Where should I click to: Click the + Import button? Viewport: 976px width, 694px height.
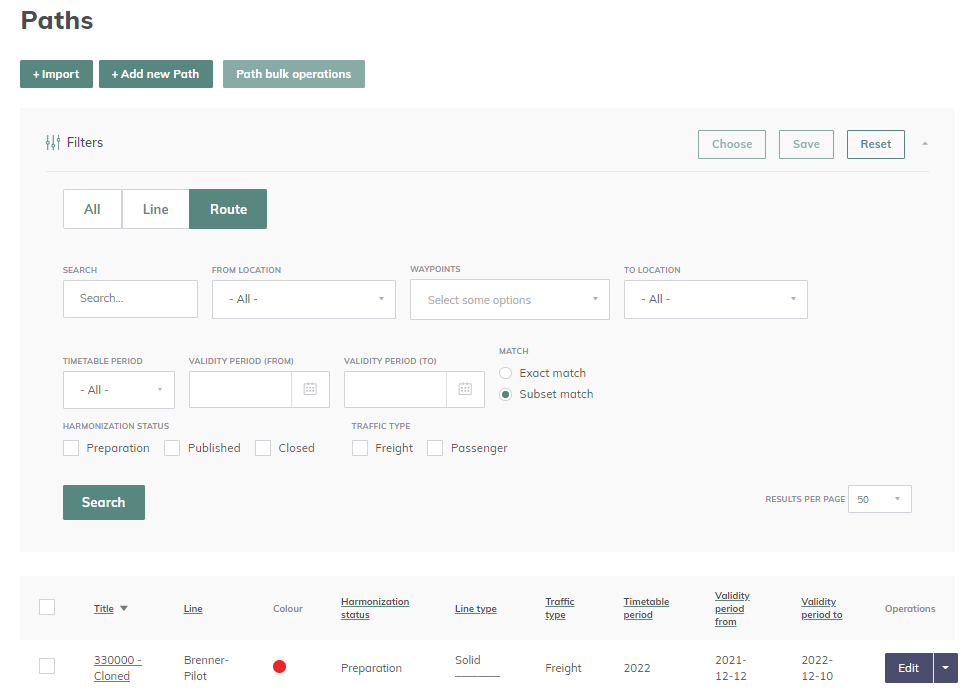(56, 74)
